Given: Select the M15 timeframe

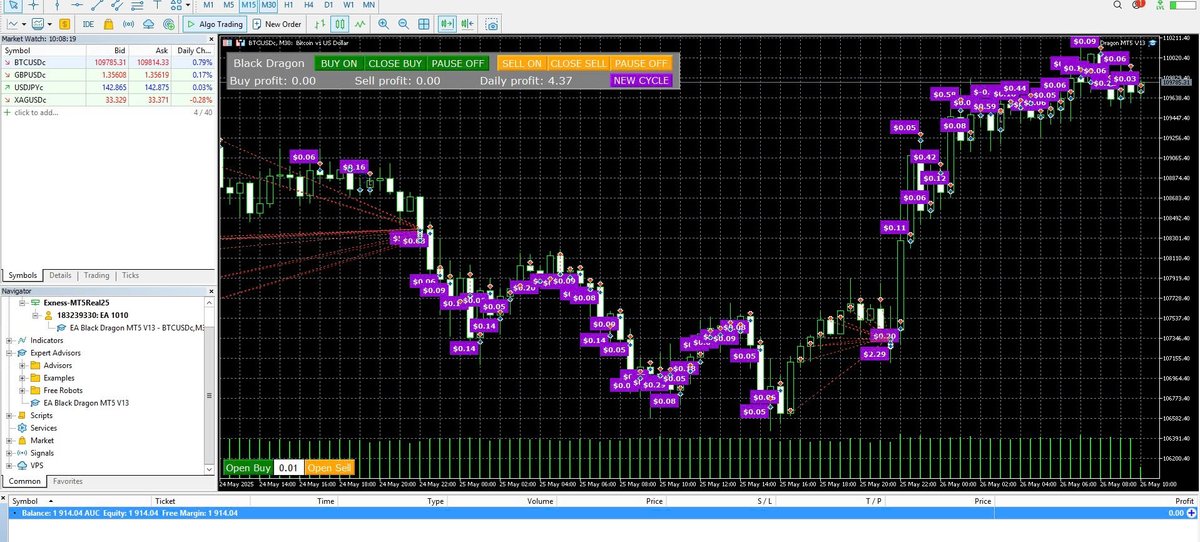Looking at the screenshot, I should tap(248, 5).
